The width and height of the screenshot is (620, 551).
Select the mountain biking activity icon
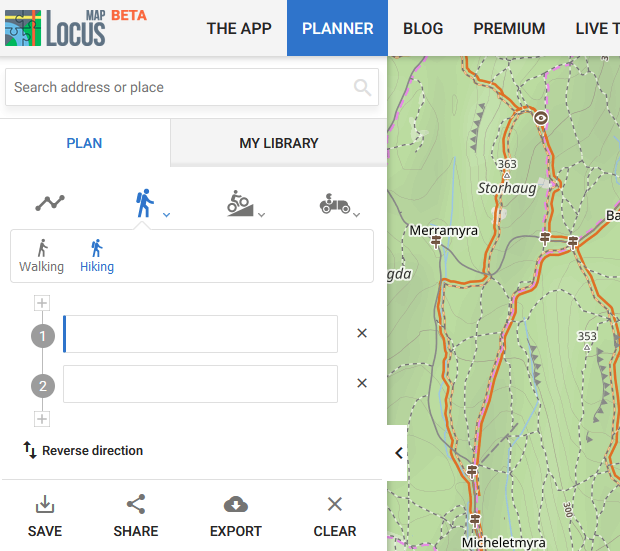238,204
